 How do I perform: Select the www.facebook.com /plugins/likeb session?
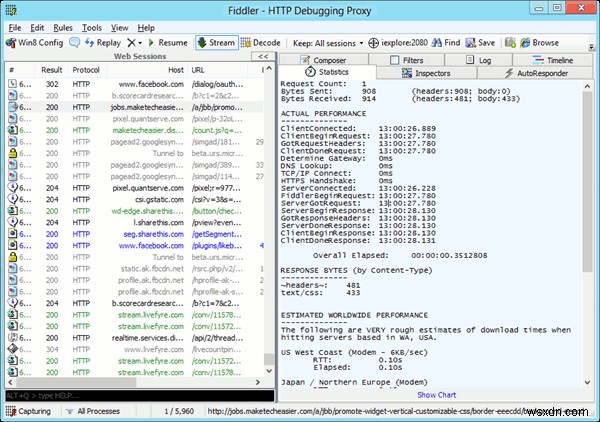(x=135, y=245)
